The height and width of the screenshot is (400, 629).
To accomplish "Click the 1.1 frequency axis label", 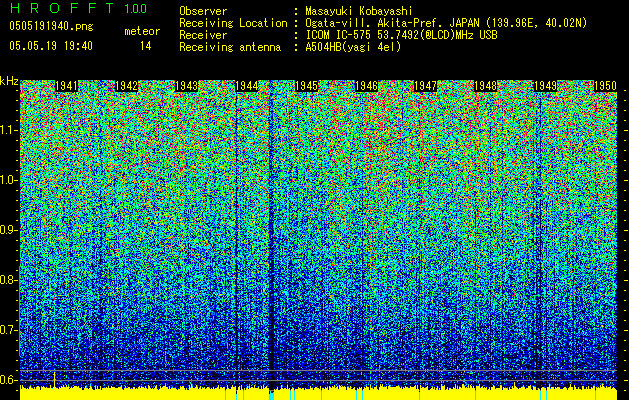I will pos(8,130).
